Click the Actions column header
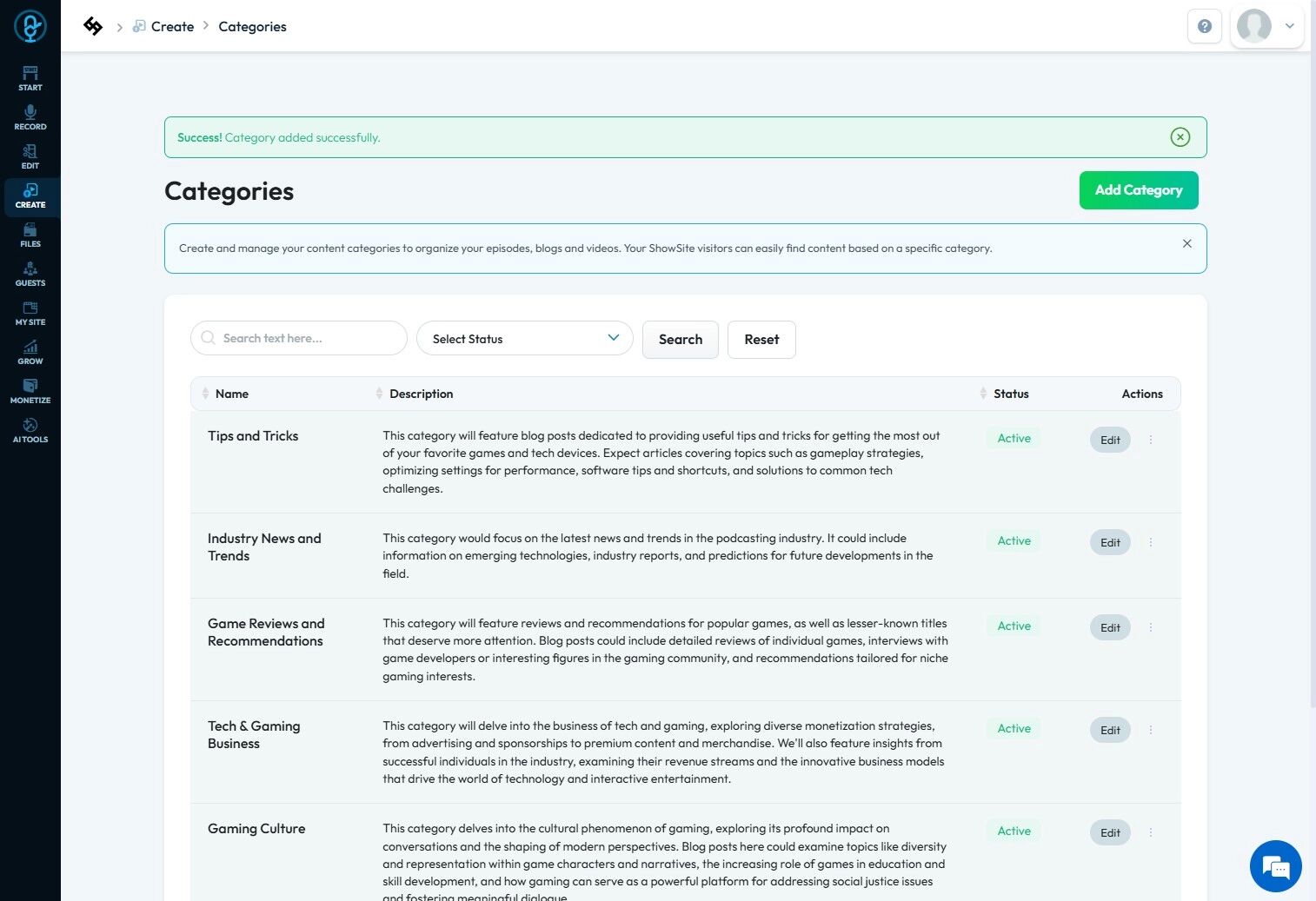 click(x=1142, y=394)
